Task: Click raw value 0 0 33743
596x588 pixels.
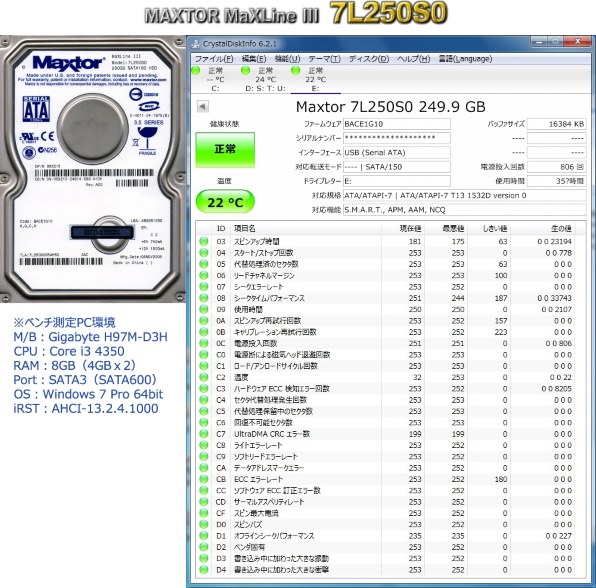Action: tap(555, 298)
